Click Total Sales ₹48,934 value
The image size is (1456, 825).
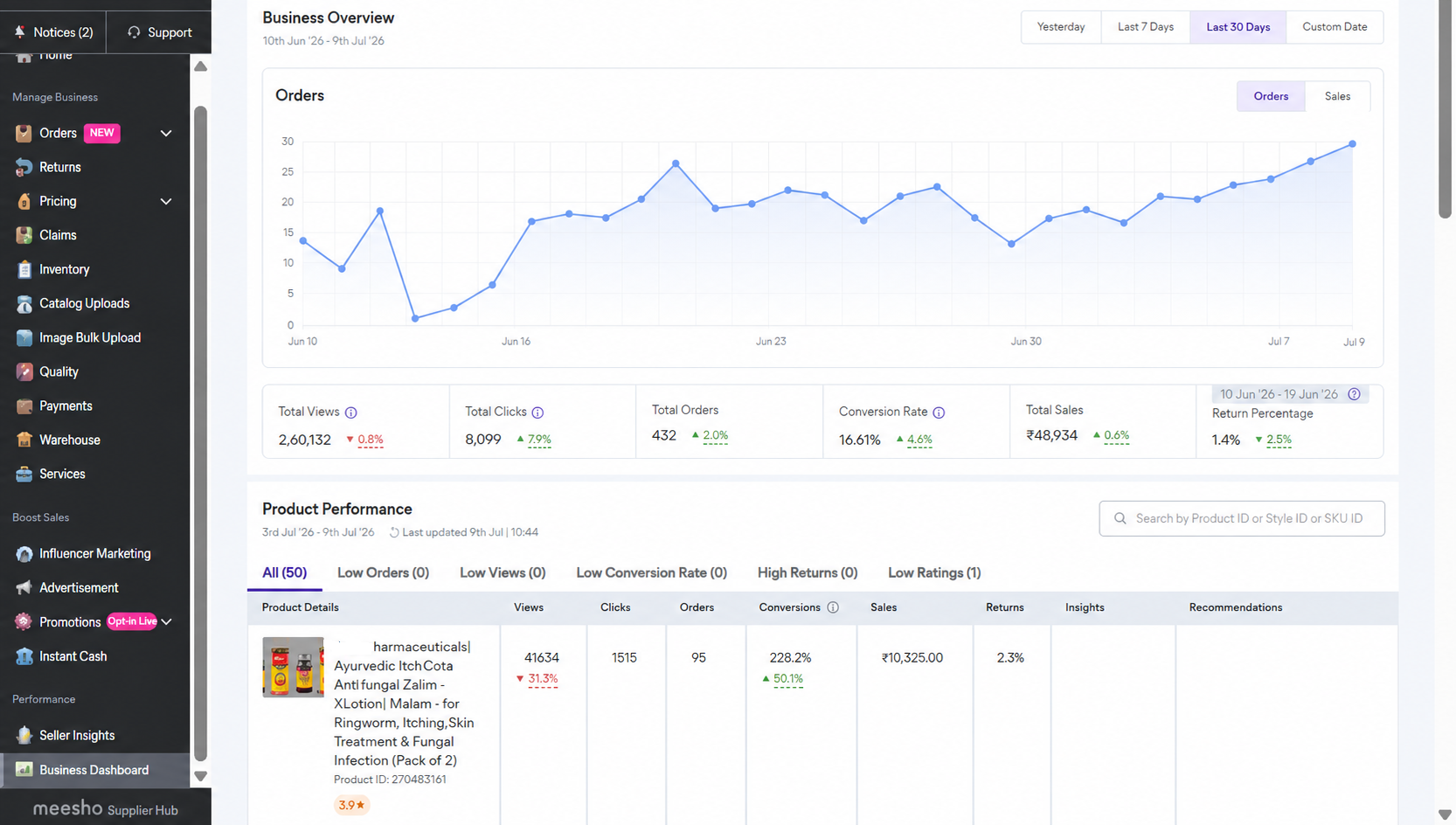pos(1051,435)
